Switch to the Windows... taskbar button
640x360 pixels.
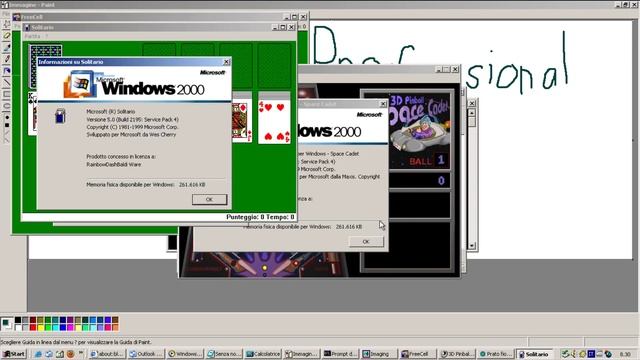pos(186,354)
